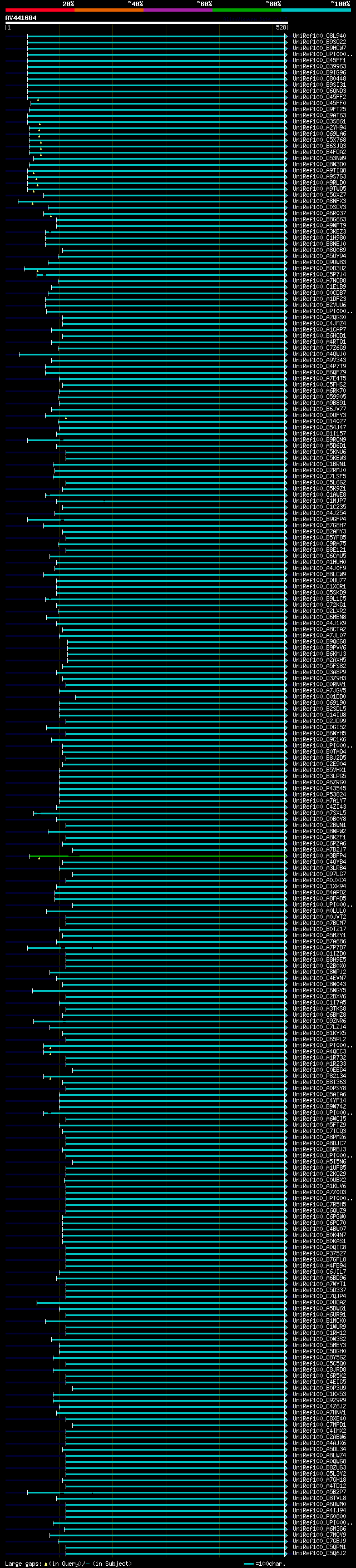Screen dimensions: 356x1568
Task: Open hit UniRef100_Q8L940
Action: 319,36
